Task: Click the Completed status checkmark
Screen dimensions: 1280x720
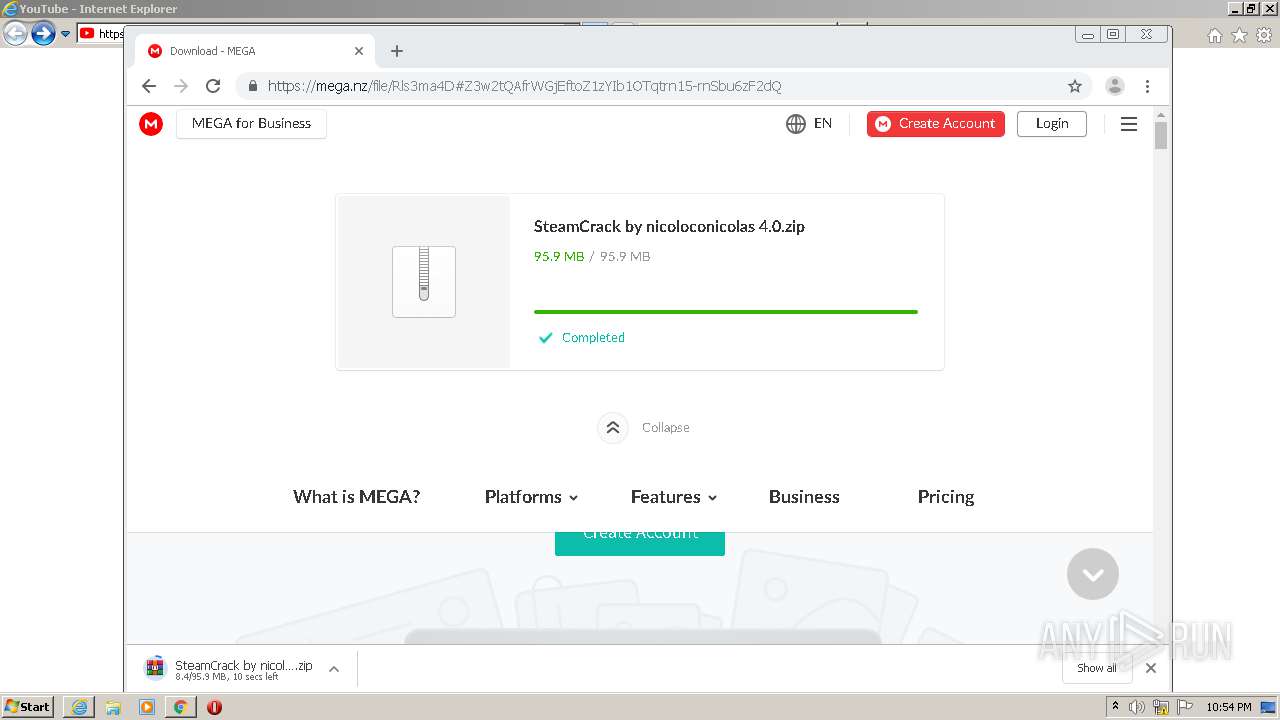Action: point(545,338)
